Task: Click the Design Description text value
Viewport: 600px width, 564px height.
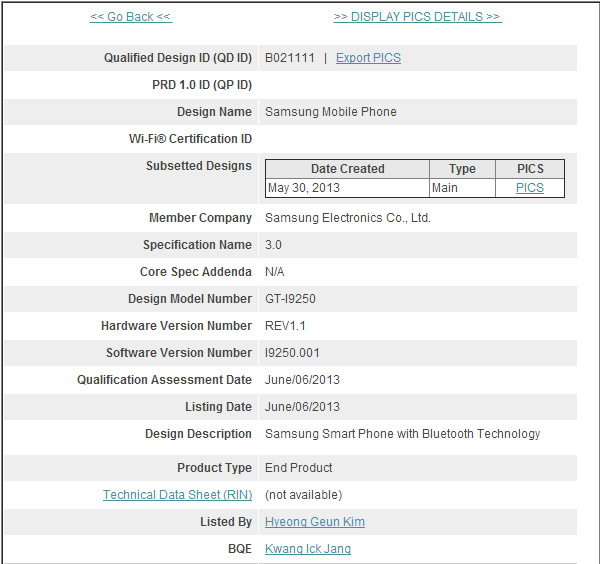Action: pyautogui.click(x=402, y=434)
